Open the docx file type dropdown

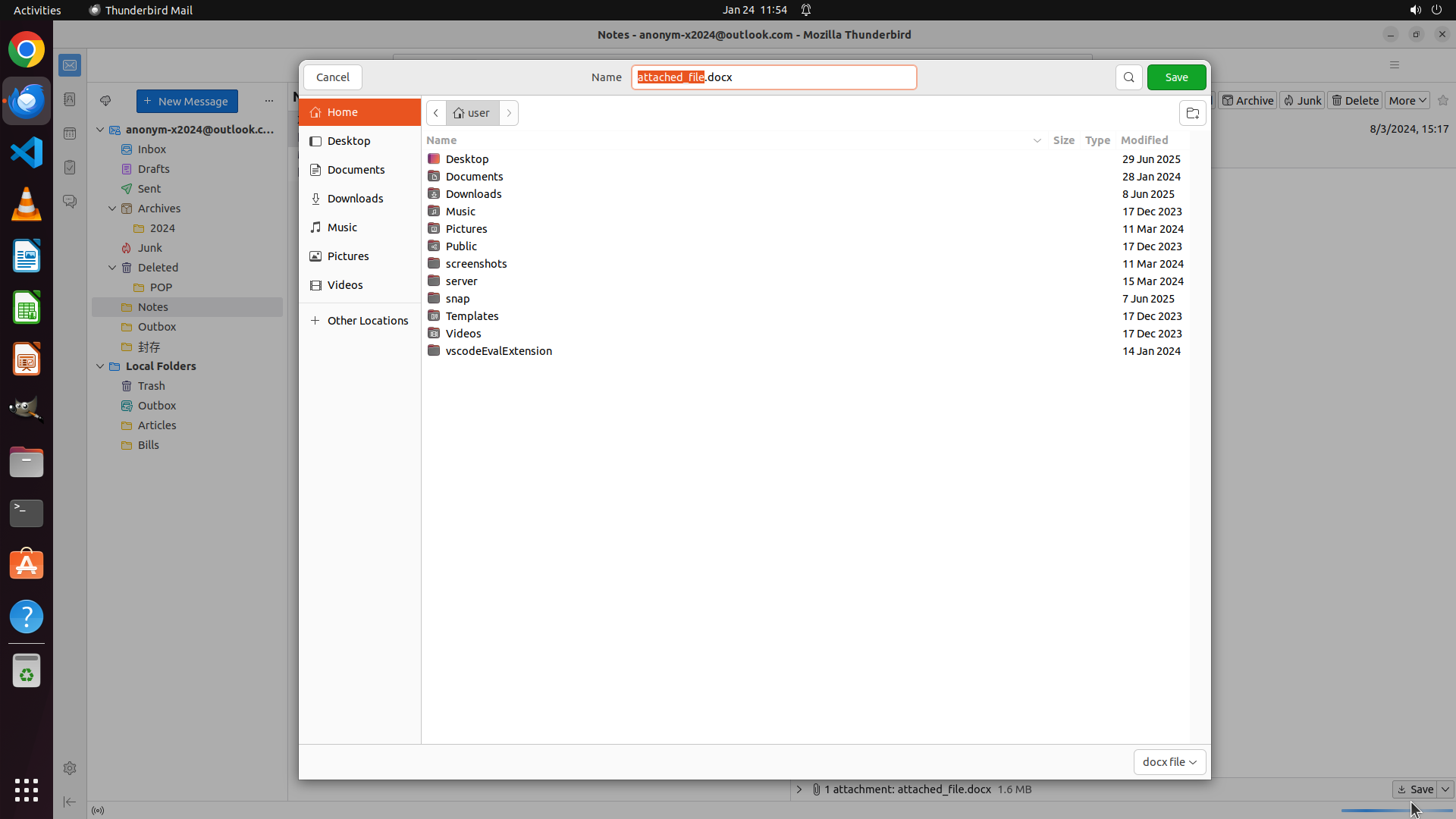coord(1169,761)
